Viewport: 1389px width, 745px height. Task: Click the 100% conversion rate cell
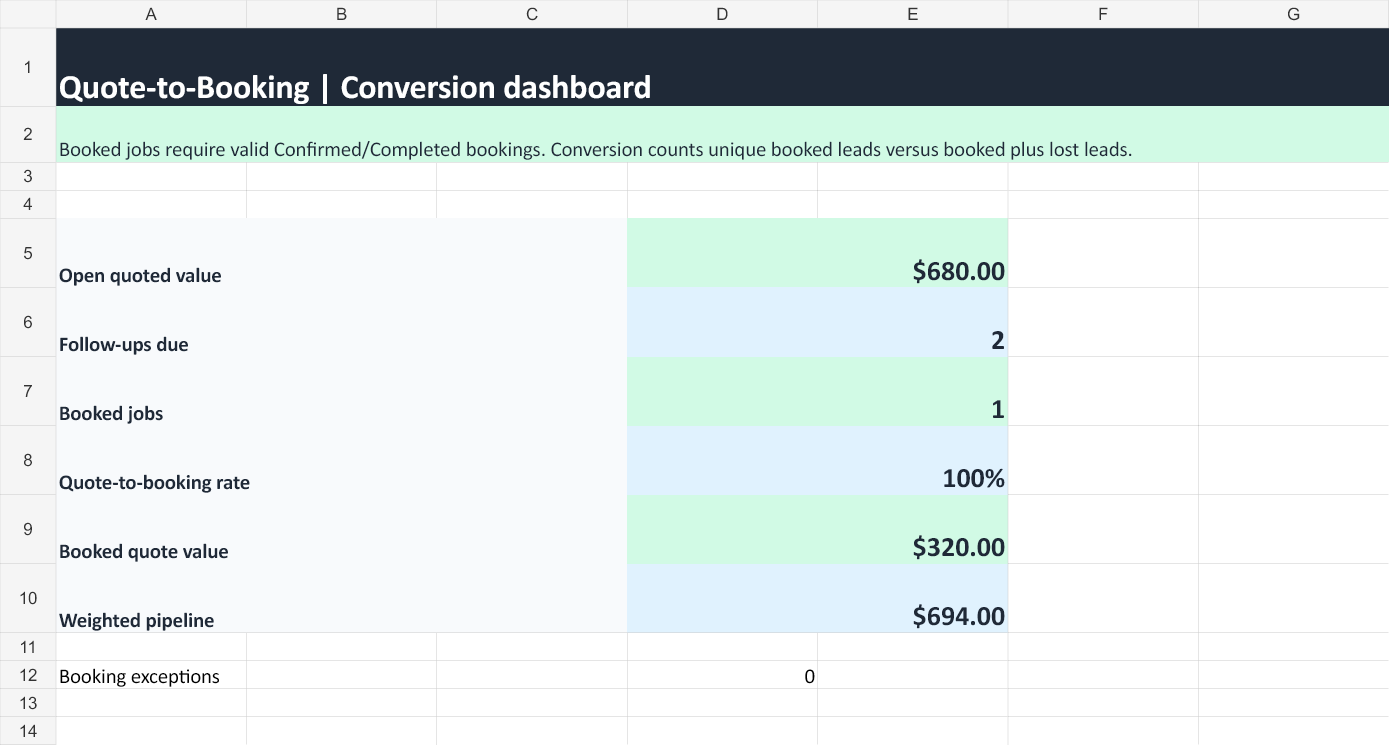pyautogui.click(x=817, y=460)
